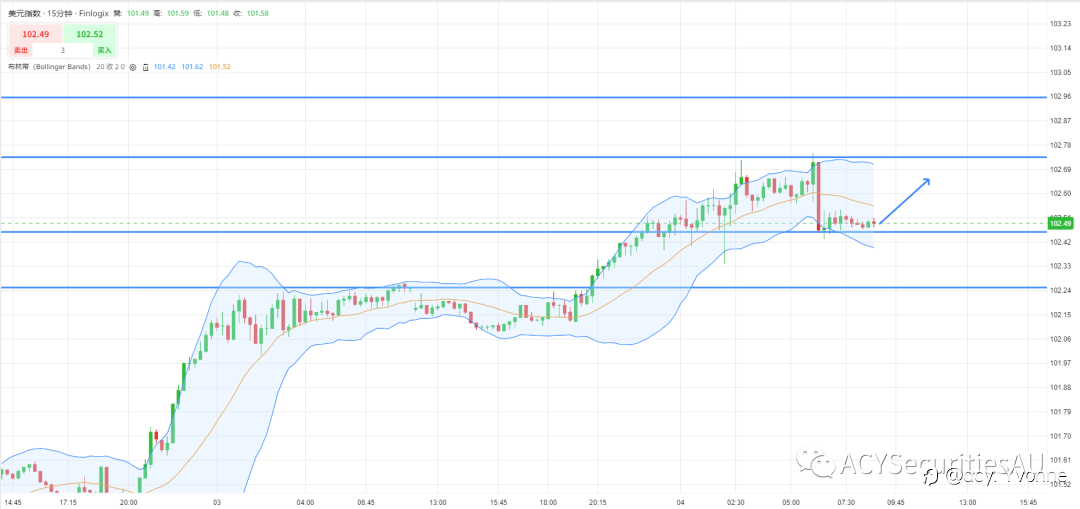The width and height of the screenshot is (1080, 509).
Task: Click price axis label 101.70
Action: [x=1059, y=435]
